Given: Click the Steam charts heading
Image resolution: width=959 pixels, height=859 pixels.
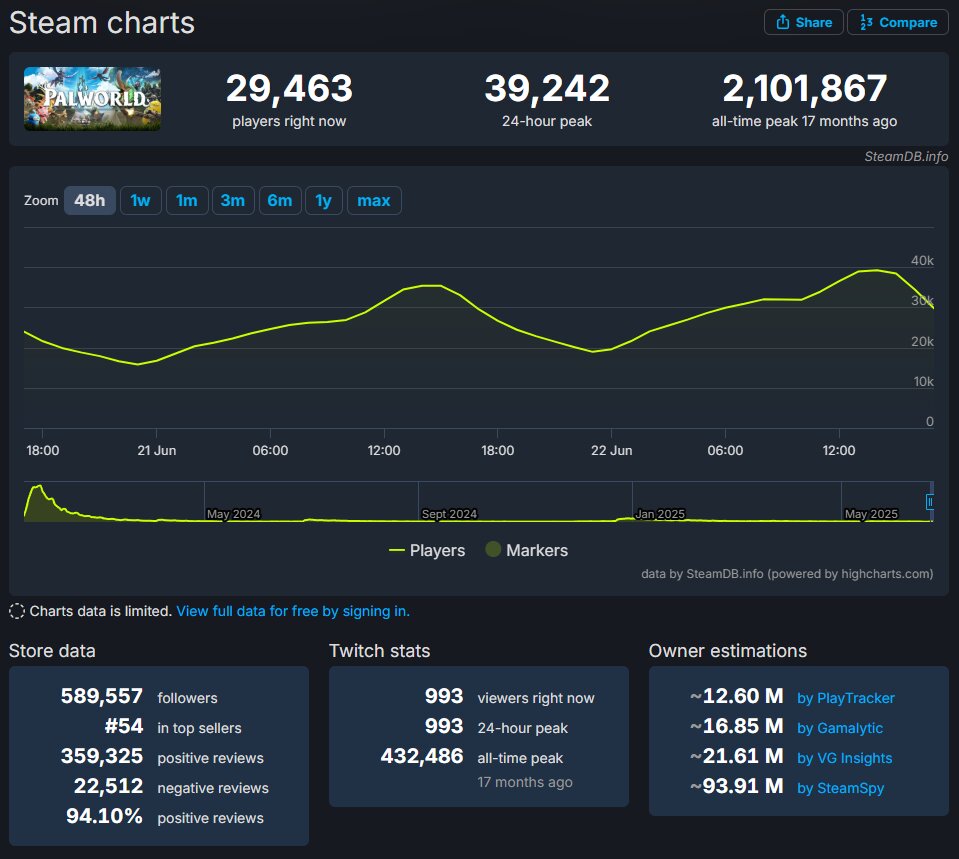Looking at the screenshot, I should tap(102, 23).
